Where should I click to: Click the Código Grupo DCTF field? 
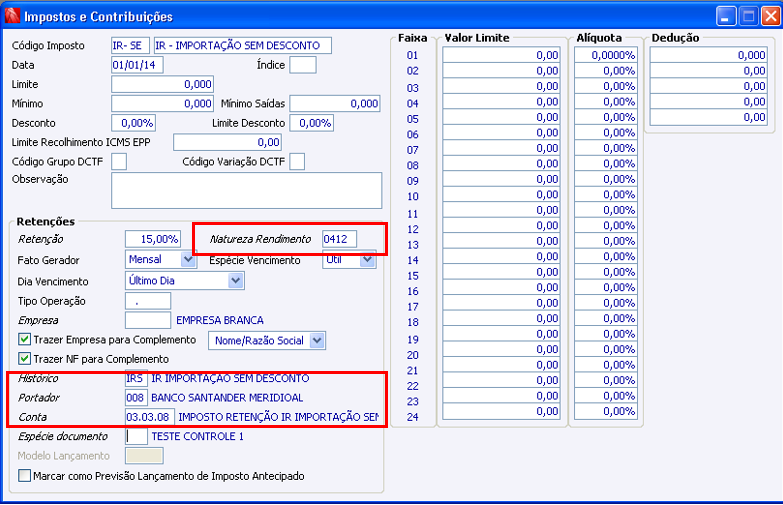(119, 162)
